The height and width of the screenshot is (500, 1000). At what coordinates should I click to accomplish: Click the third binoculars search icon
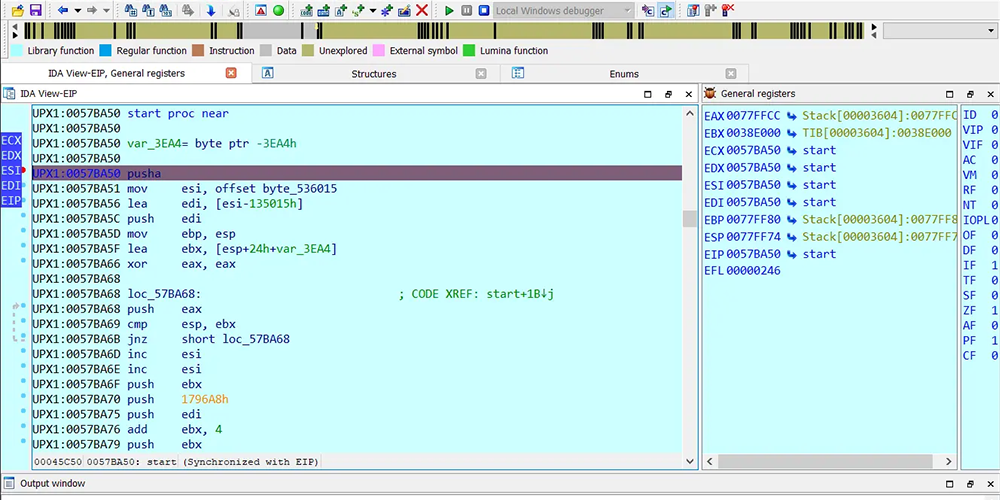(166, 10)
